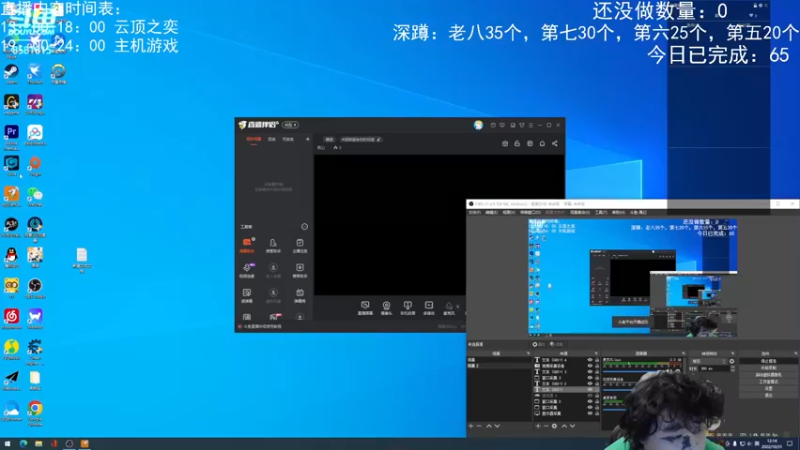Click the OBS Sources panel pop-out icon
800x450 pixels.
pos(596,353)
